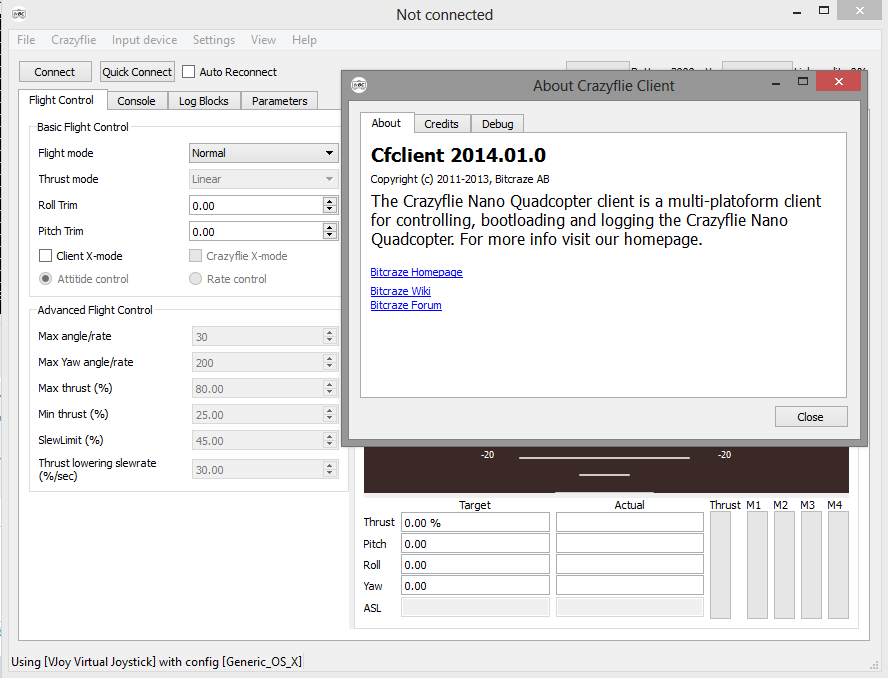The height and width of the screenshot is (678, 888).
Task: Decrease Pitch Trim with the down arrow
Action: tap(330, 235)
